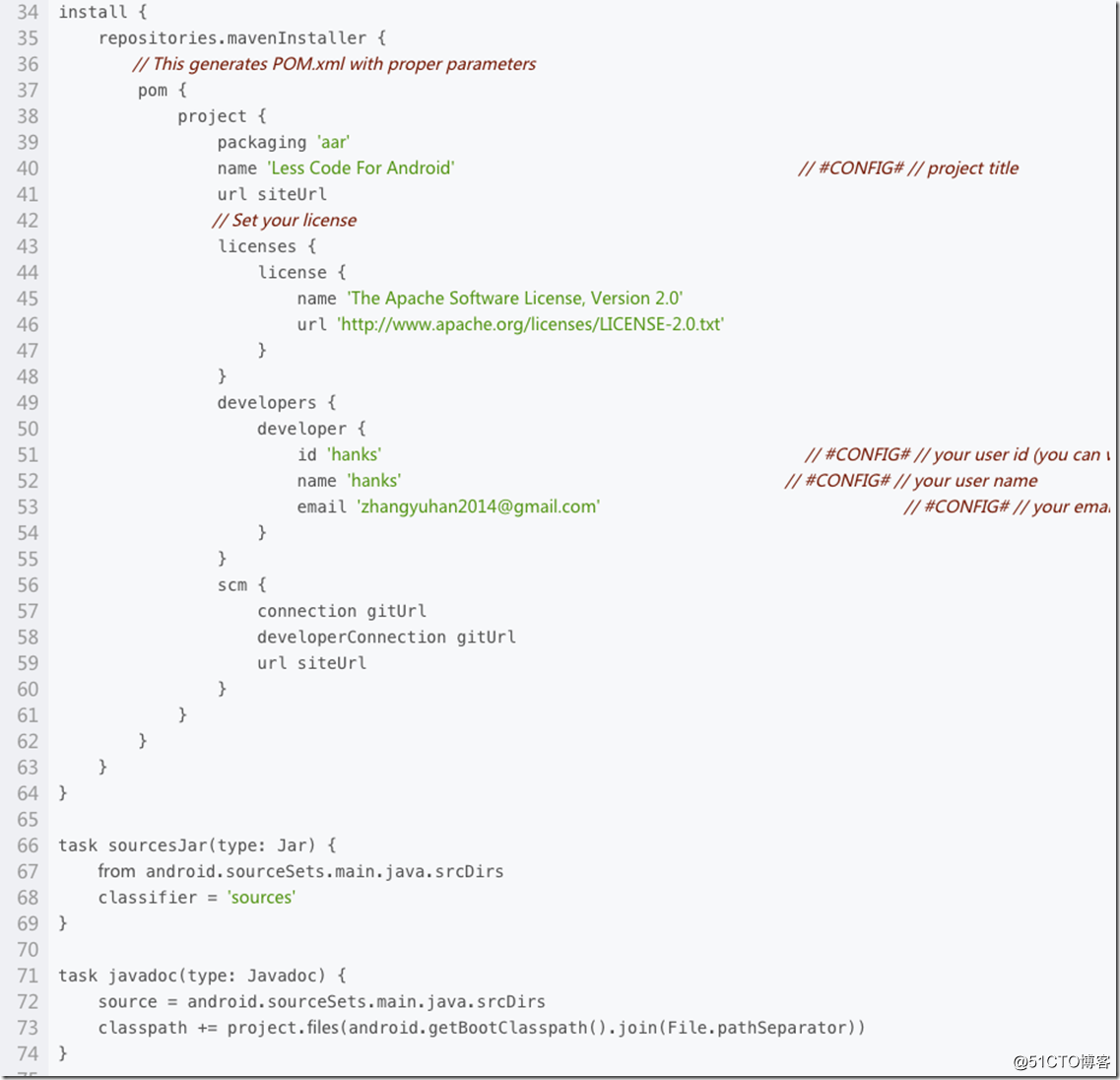Click the 'classpath += project.files' line
This screenshot has width=1120, height=1080.
[482, 1028]
